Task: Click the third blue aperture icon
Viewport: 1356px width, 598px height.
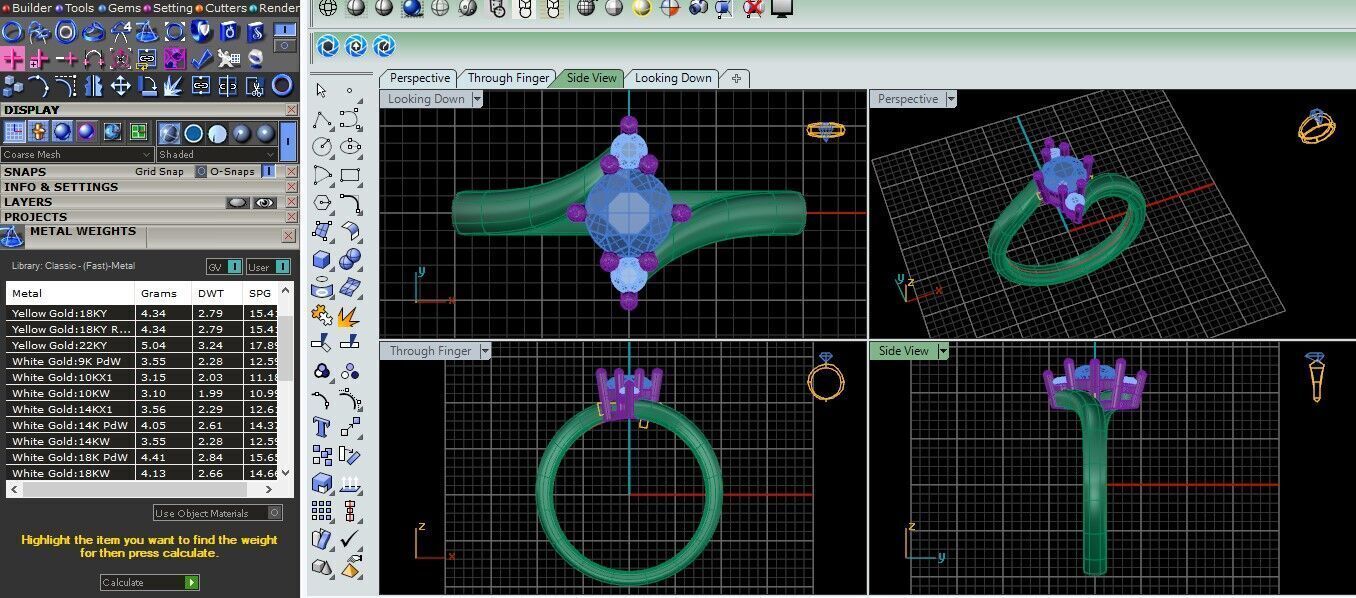Action: [384, 46]
